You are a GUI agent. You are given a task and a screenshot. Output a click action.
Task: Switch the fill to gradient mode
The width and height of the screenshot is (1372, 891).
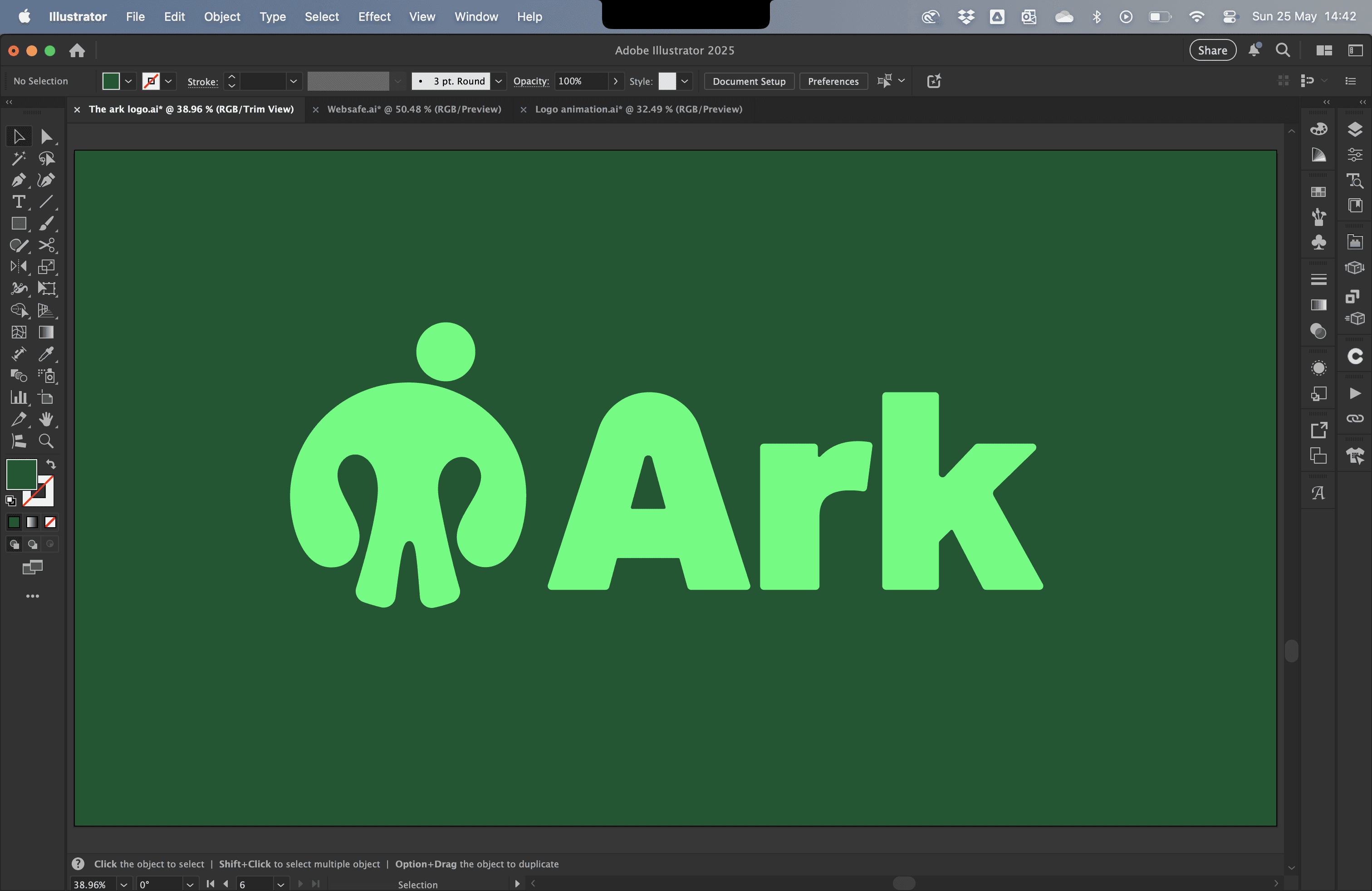[32, 522]
